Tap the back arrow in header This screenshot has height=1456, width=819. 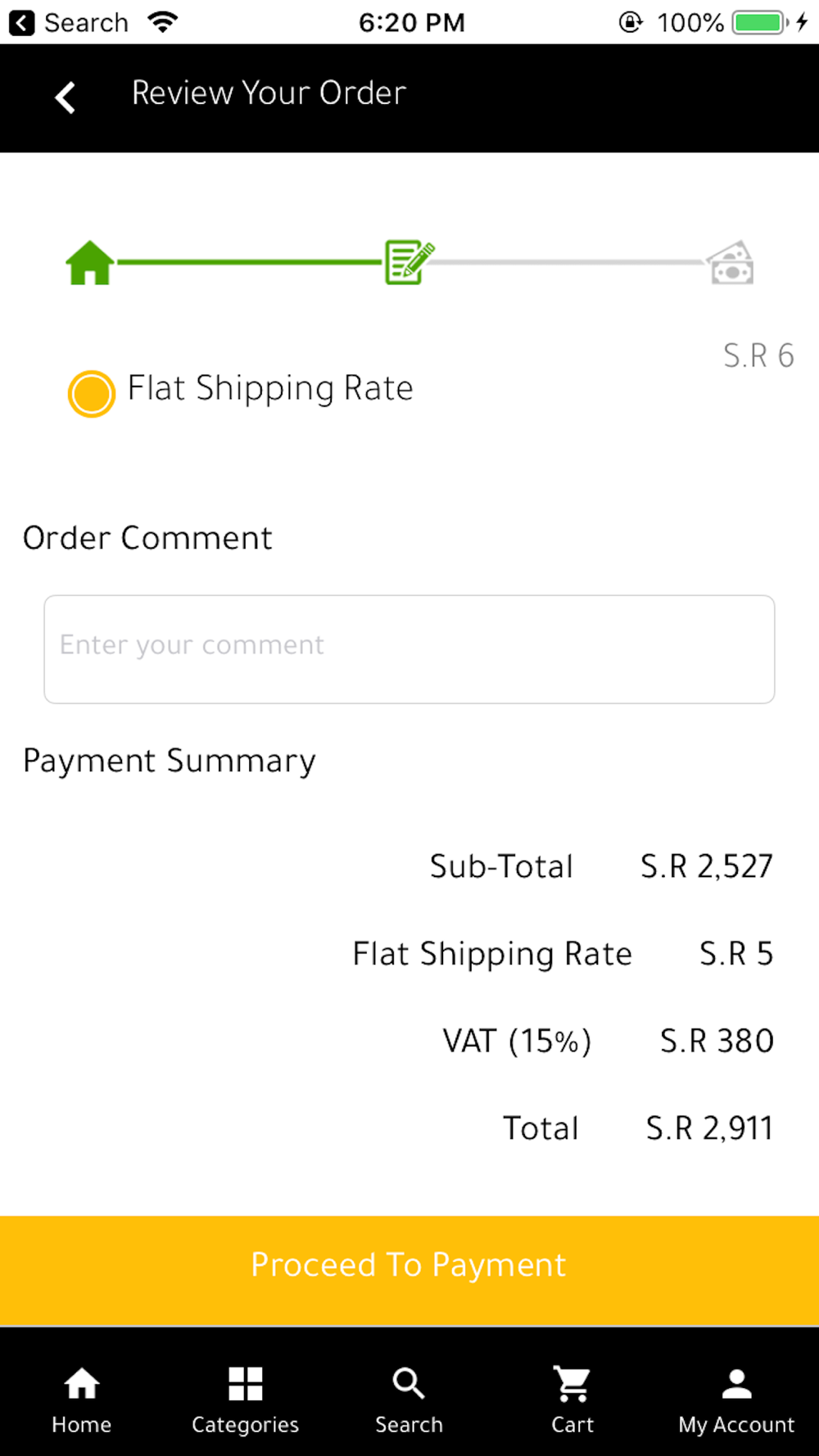point(66,97)
